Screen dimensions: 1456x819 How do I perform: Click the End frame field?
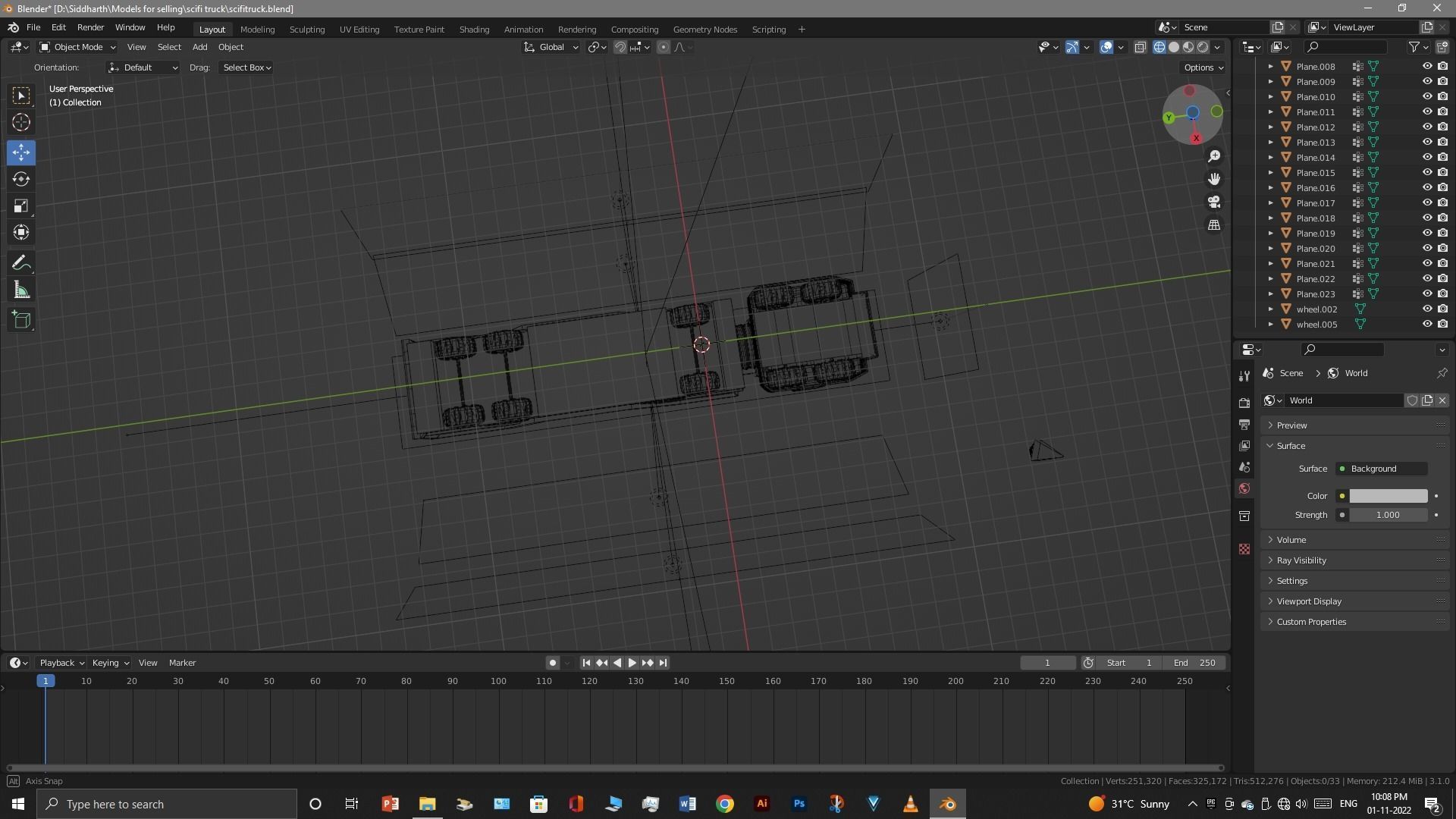tap(1194, 663)
